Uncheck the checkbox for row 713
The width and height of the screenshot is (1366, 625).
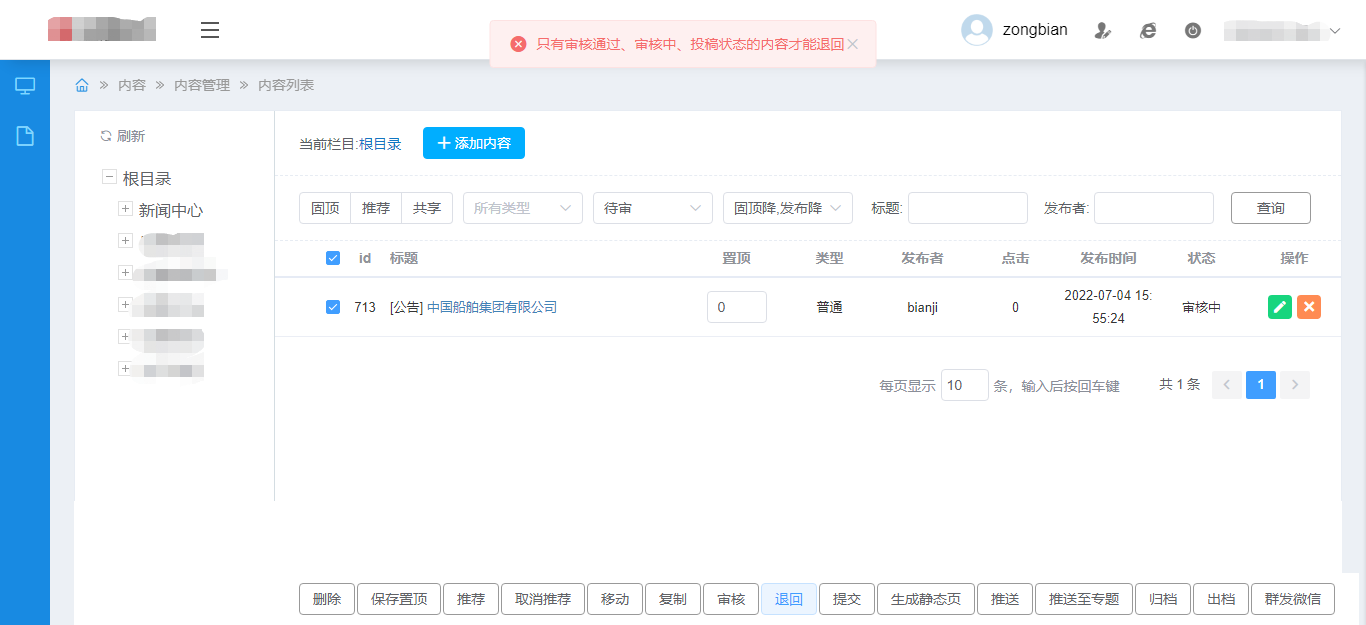[x=333, y=307]
